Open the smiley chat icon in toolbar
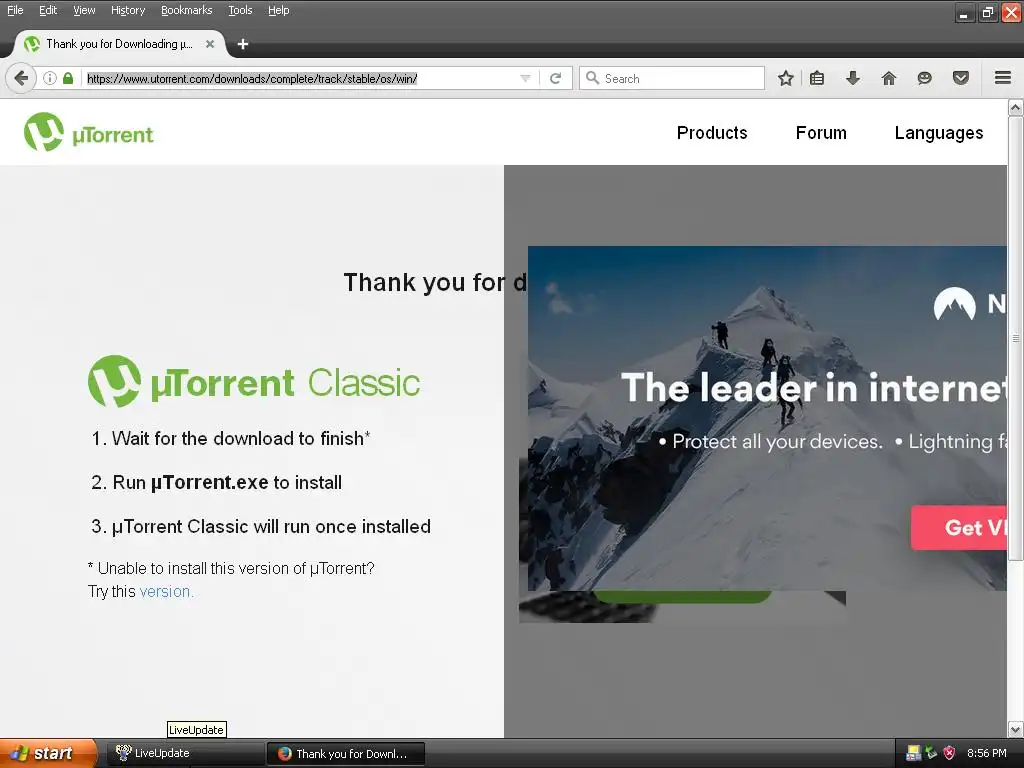 [x=924, y=78]
